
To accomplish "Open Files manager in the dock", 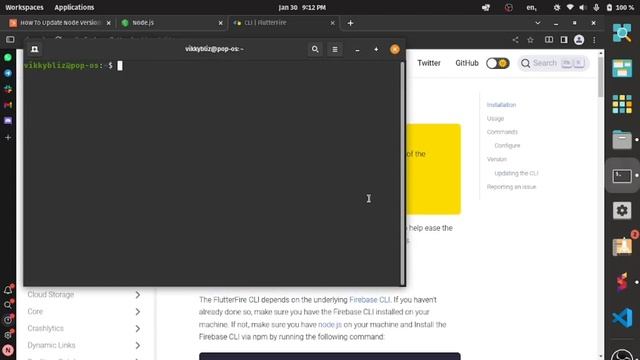I will [622, 140].
